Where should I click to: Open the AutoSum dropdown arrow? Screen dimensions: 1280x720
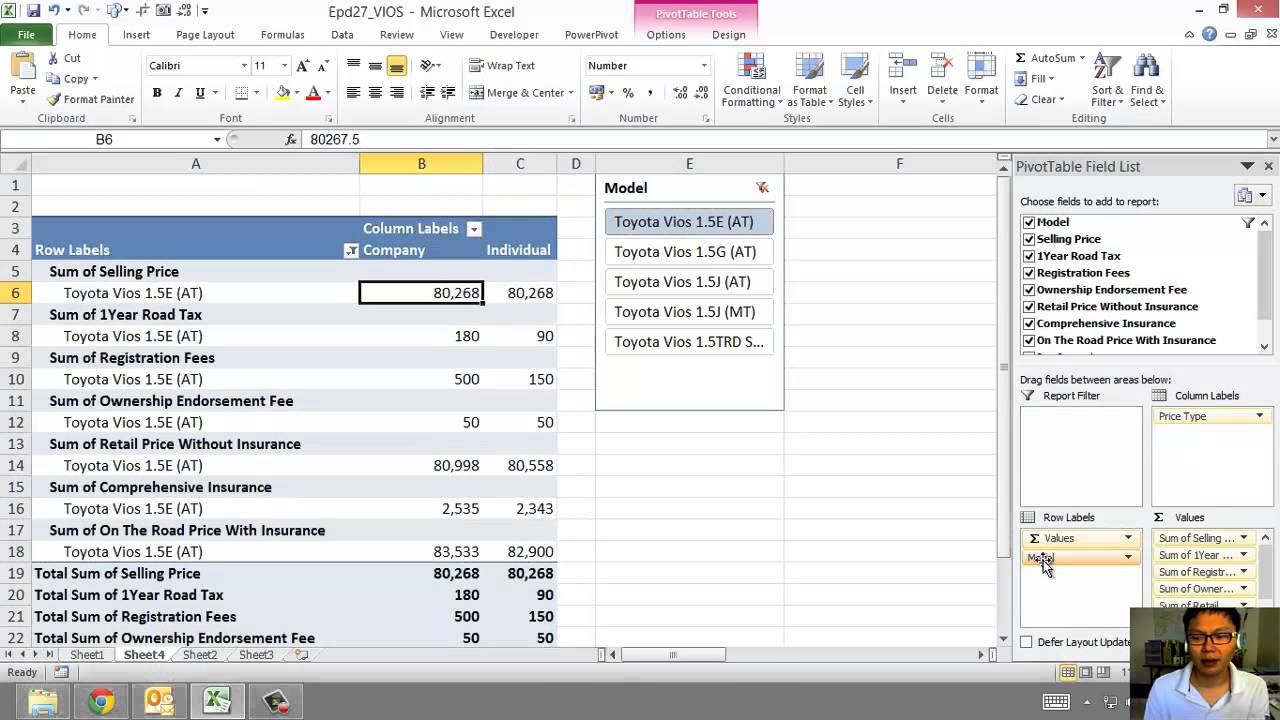coord(1082,58)
